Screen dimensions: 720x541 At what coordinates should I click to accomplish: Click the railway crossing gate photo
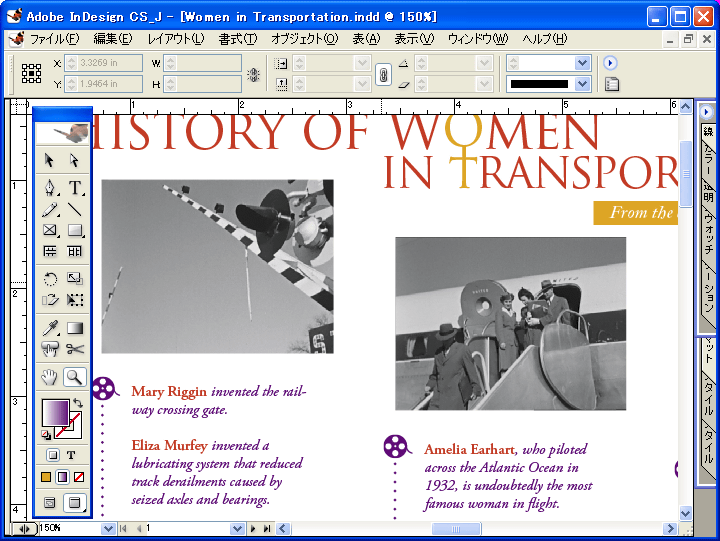point(217,266)
